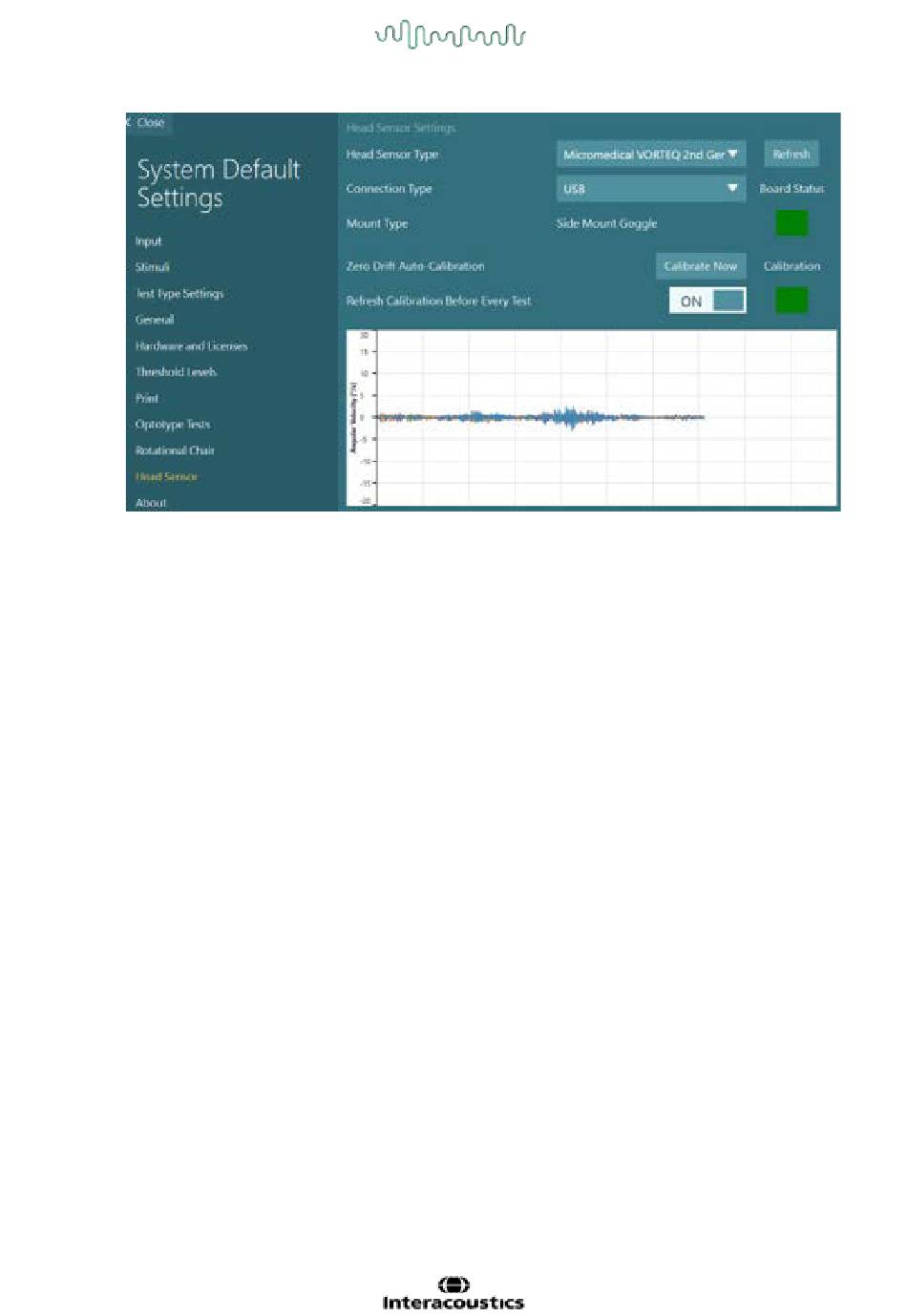Screen dimensions: 907x1316
Task: Click the green Calibration status indicator
Action: pyautogui.click(x=791, y=301)
